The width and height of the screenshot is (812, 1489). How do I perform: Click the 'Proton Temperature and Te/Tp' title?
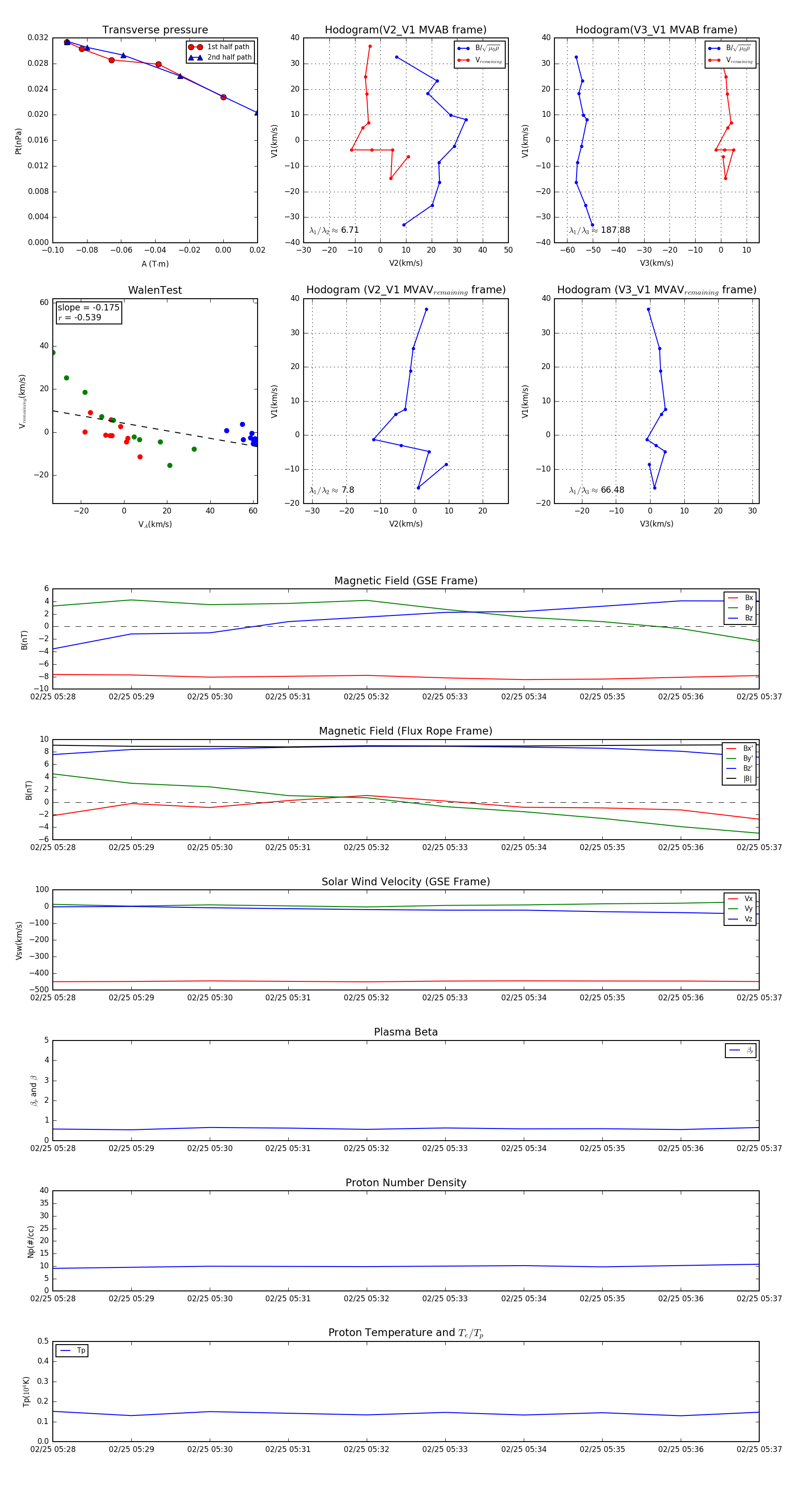pyautogui.click(x=406, y=1333)
